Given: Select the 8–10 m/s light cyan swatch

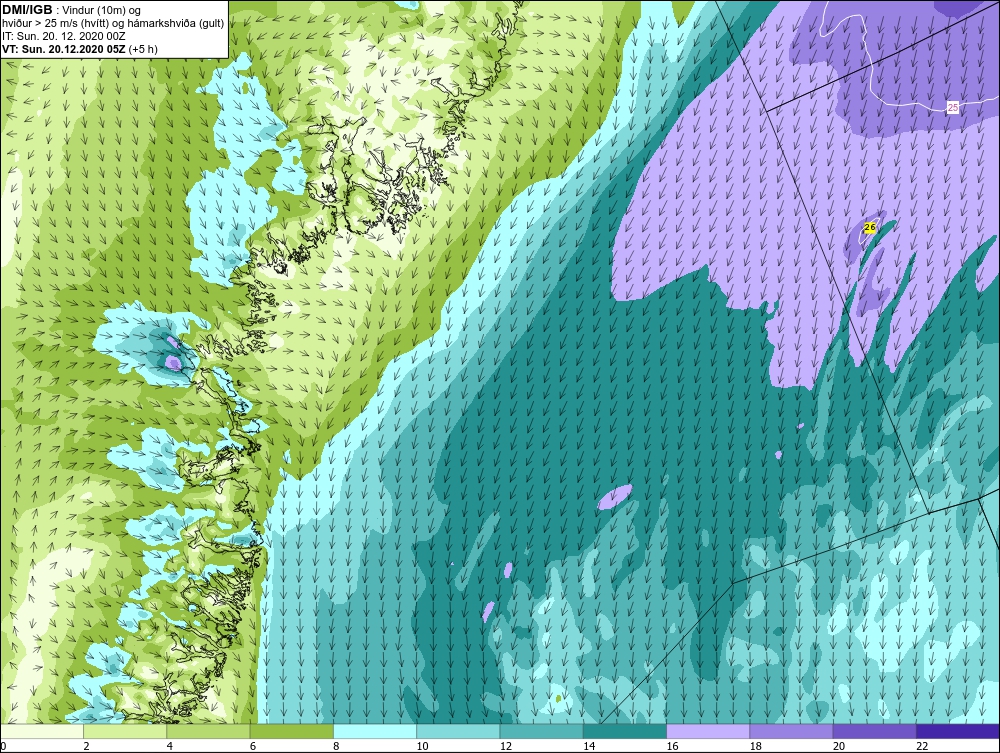Looking at the screenshot, I should [375, 731].
